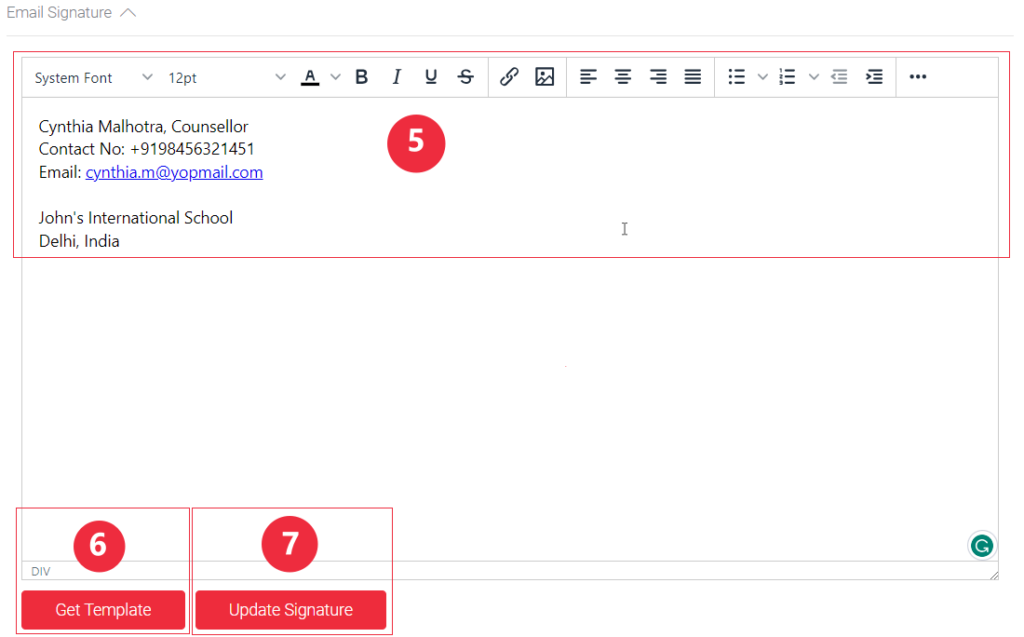Open the cynthia.m@yopmail.com email link
This screenshot has width=1024, height=637.
coord(174,172)
